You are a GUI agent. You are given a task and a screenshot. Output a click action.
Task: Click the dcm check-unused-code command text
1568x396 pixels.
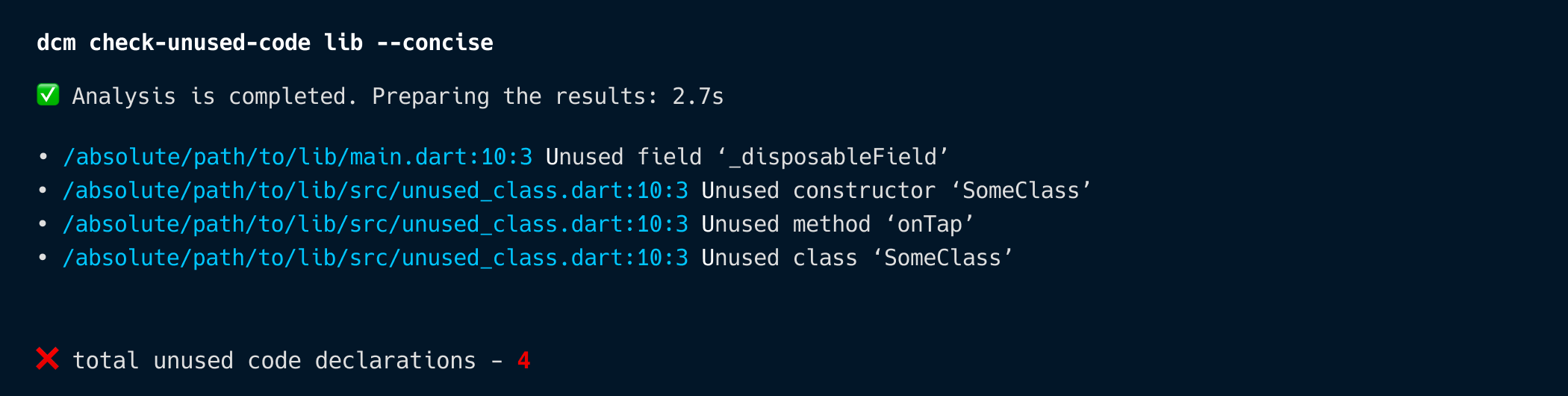173,43
